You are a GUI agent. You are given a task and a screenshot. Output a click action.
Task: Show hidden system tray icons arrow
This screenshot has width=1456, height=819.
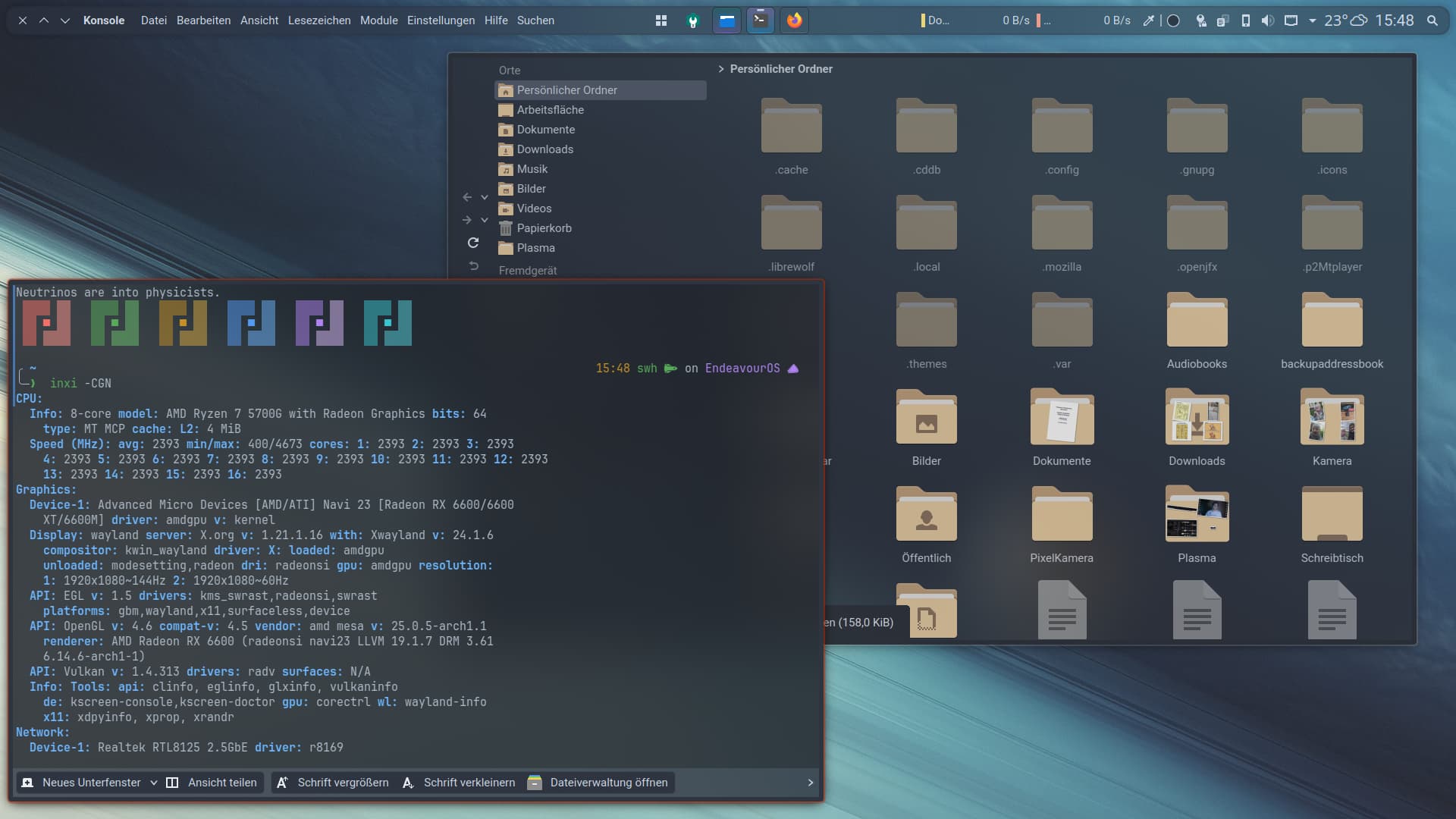tap(1312, 20)
